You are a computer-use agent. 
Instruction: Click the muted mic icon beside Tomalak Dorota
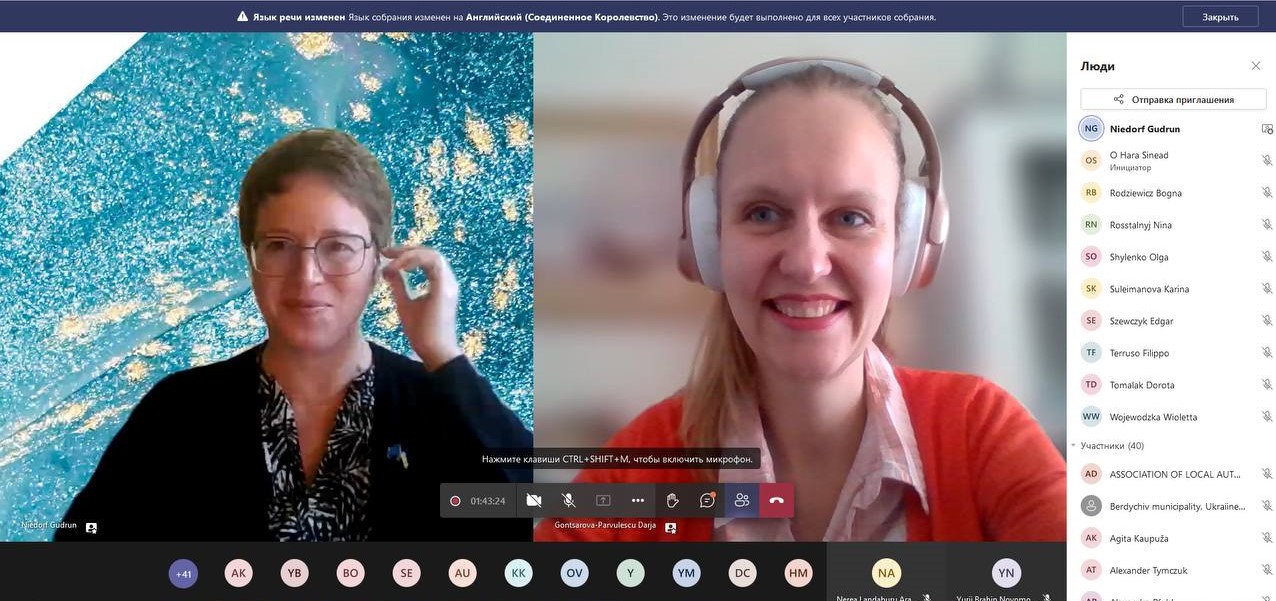(1267, 385)
